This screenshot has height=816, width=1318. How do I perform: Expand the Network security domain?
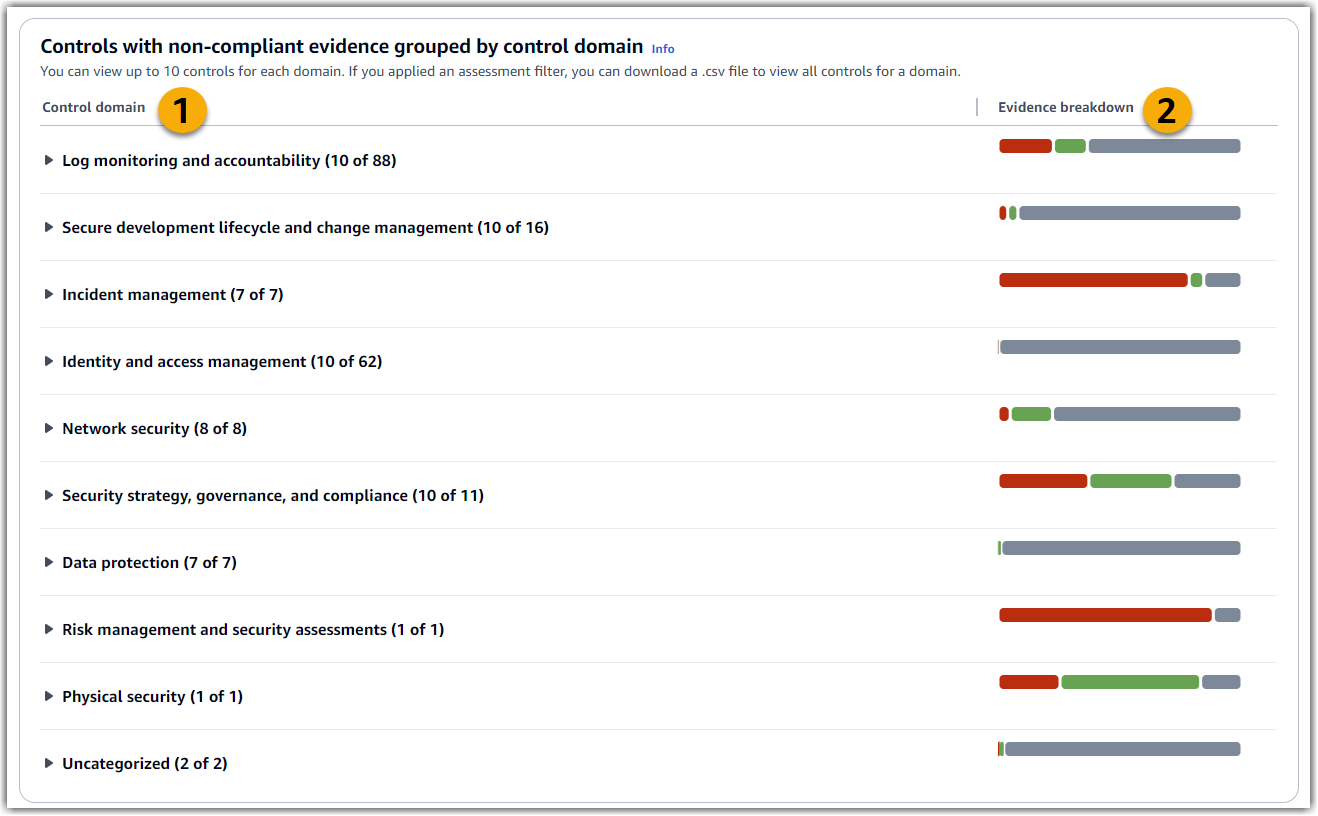[x=49, y=428]
